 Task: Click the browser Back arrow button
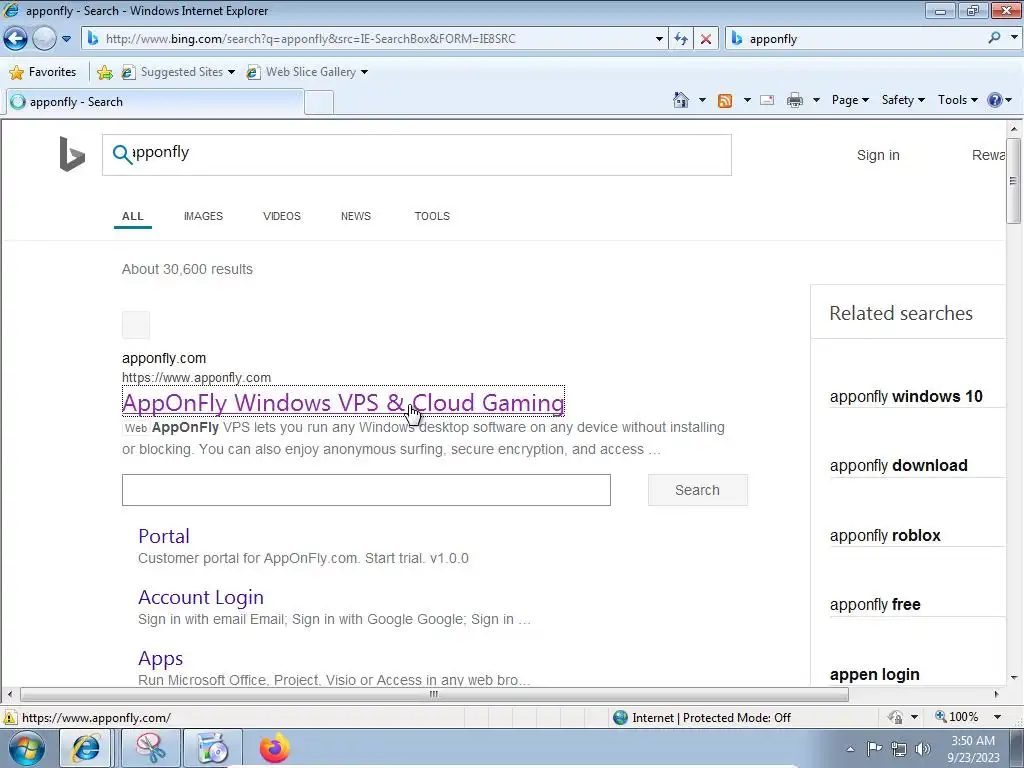(16, 39)
